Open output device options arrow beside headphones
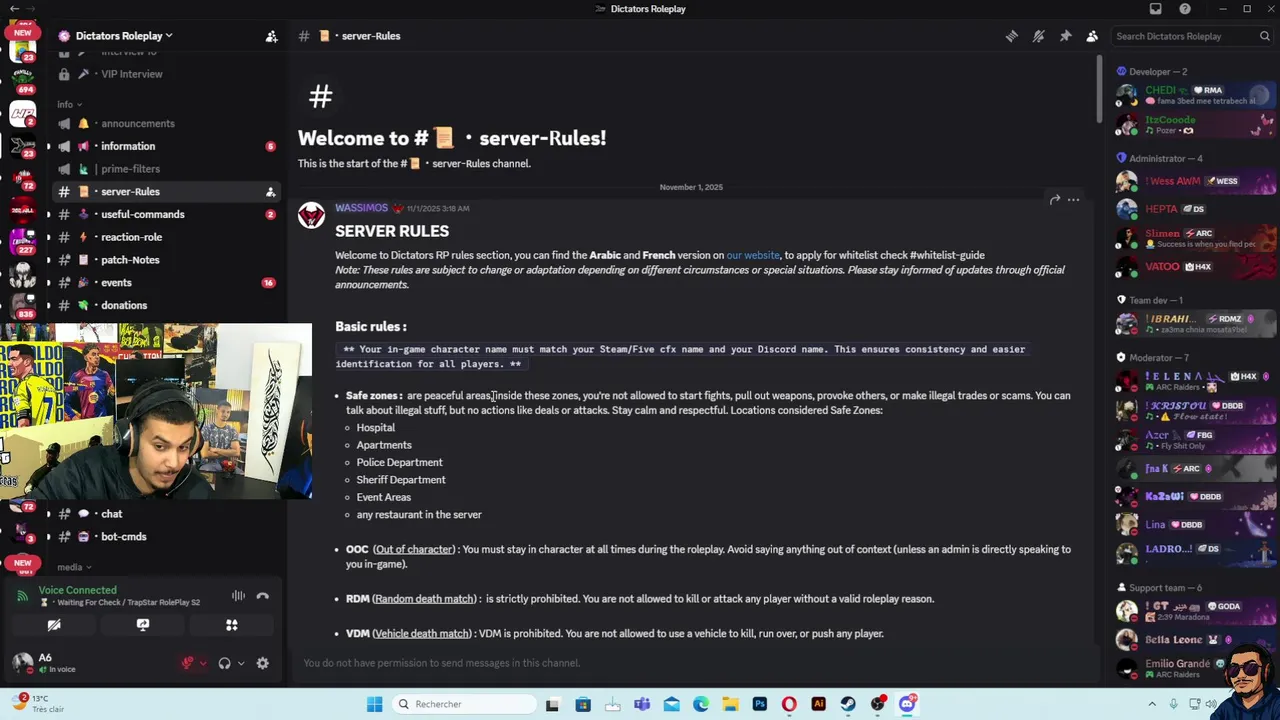This screenshot has height=720, width=1280. pyautogui.click(x=240, y=663)
